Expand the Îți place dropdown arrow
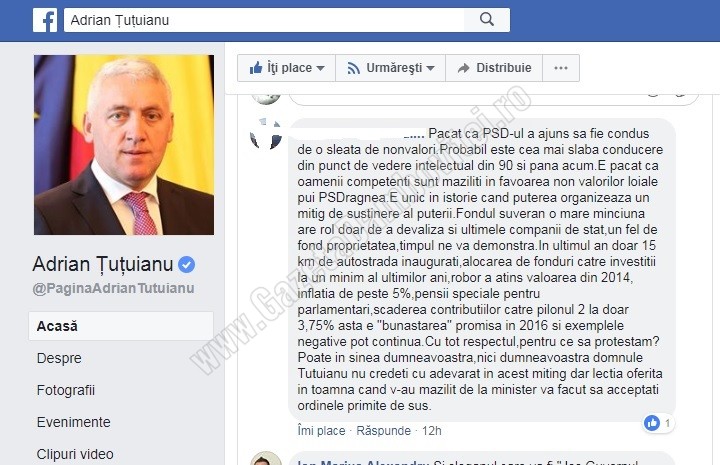The width and height of the screenshot is (720, 465). (x=321, y=68)
